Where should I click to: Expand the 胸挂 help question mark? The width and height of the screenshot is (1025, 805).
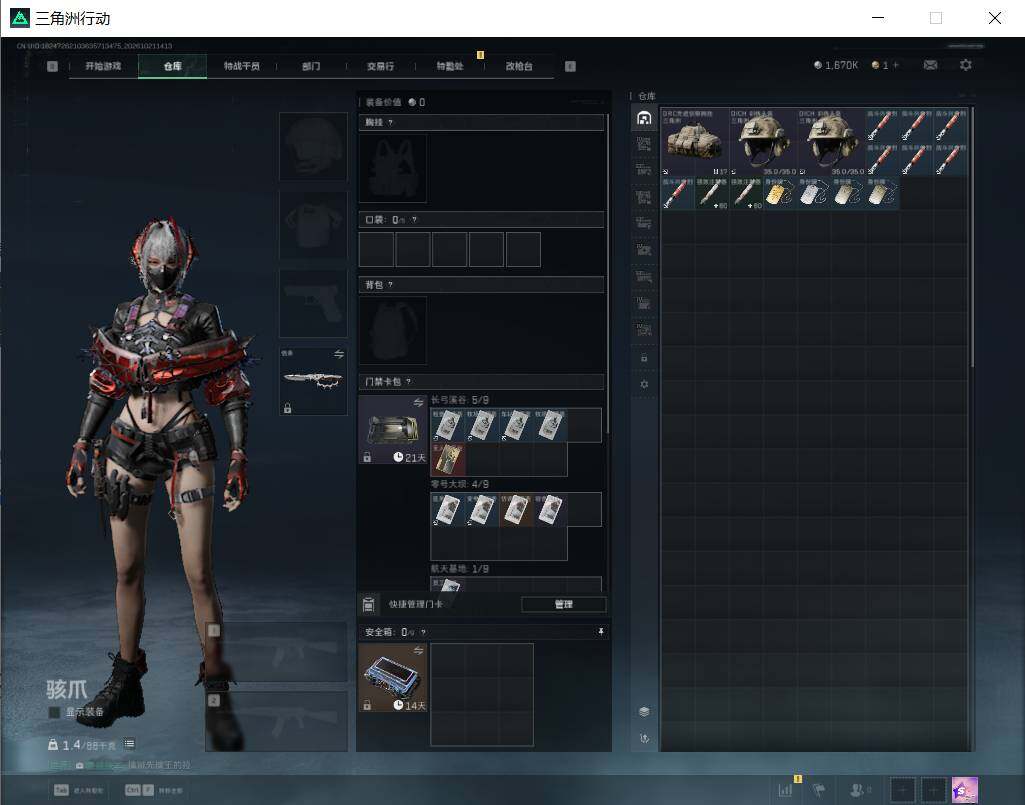391,123
